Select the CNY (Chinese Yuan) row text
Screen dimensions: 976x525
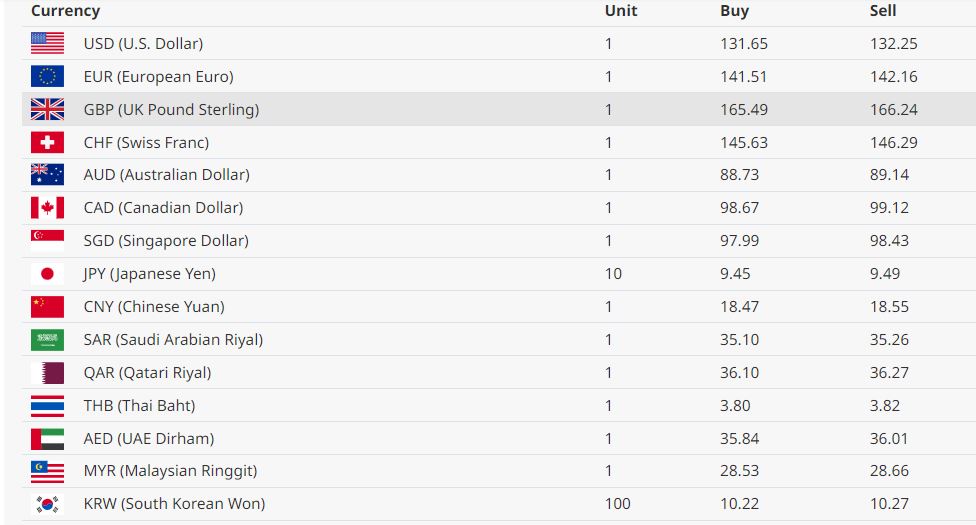tap(154, 307)
